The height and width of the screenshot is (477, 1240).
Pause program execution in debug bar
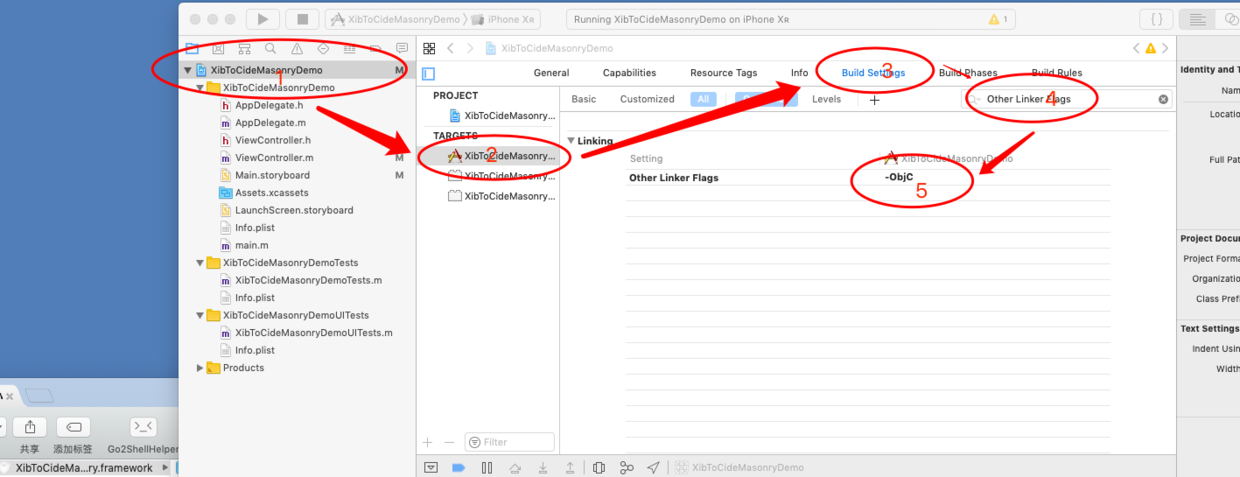tap(487, 467)
